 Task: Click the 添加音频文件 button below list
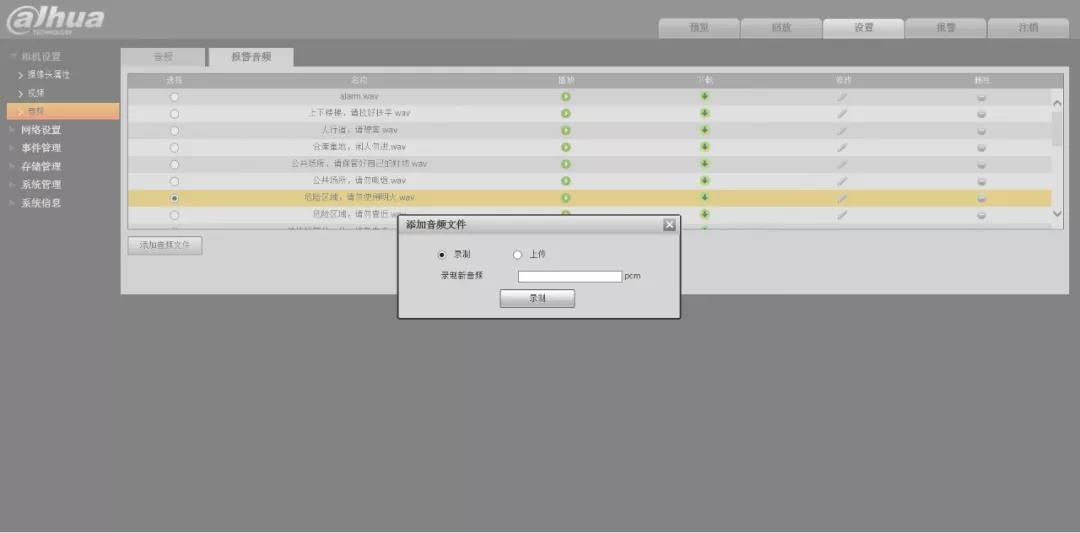(165, 245)
